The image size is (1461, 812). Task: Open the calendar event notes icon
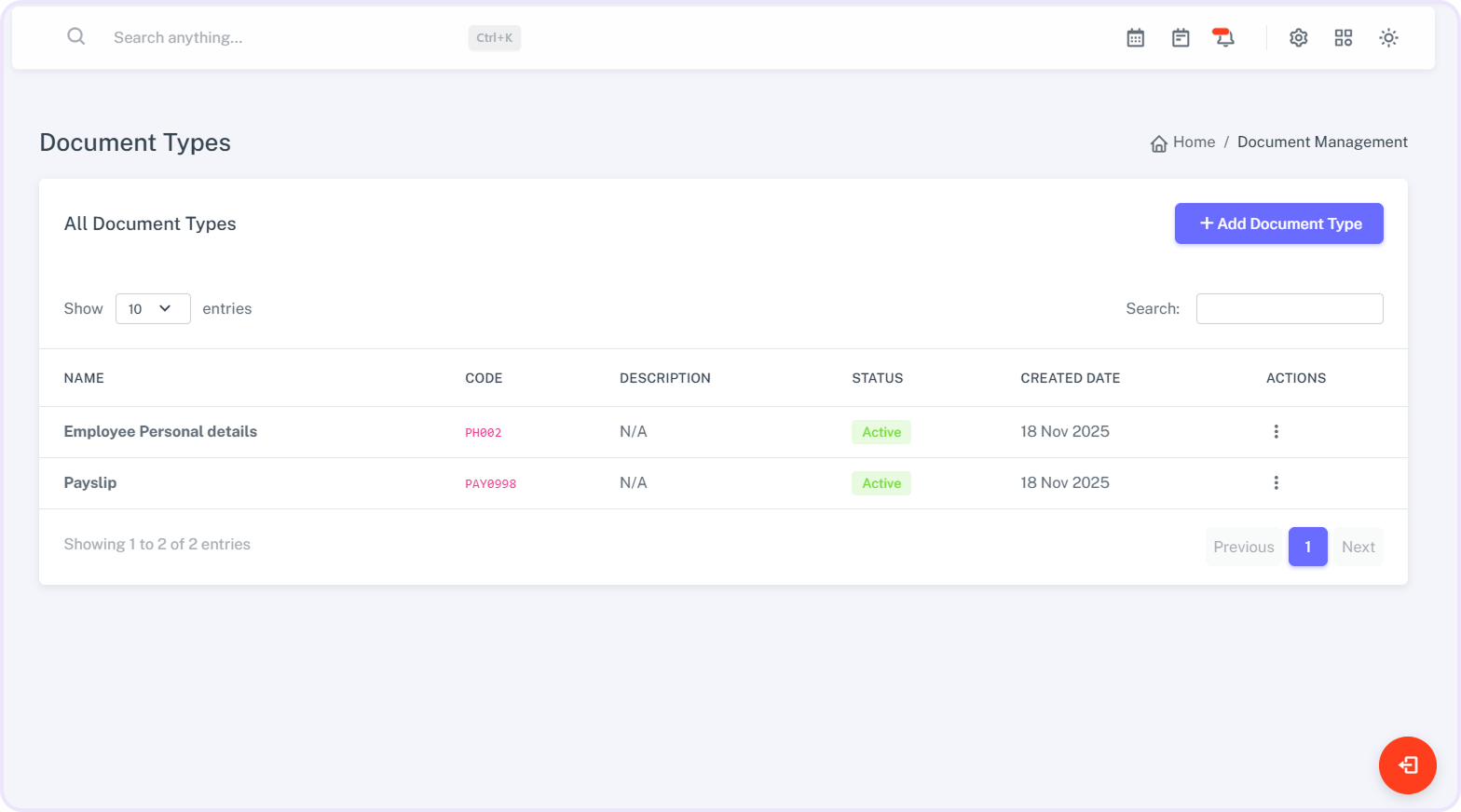(x=1181, y=38)
